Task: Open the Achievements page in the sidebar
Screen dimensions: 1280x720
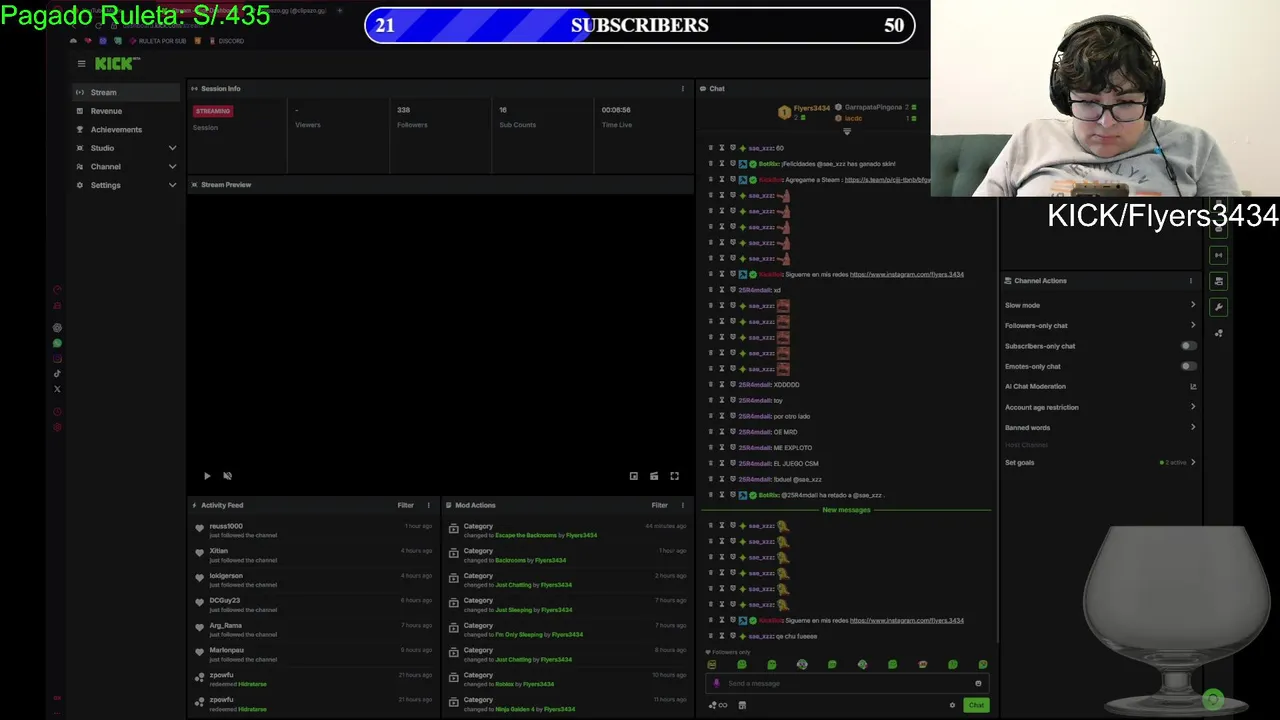Action: pyautogui.click(x=126, y=129)
